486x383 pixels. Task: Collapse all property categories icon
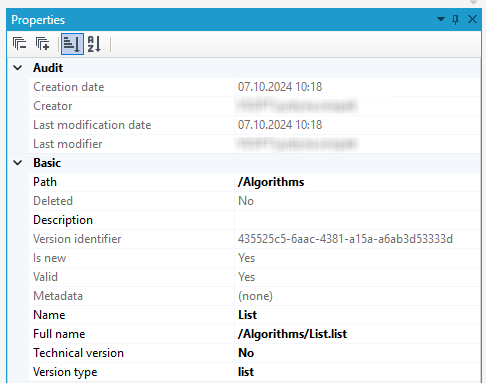(19, 44)
